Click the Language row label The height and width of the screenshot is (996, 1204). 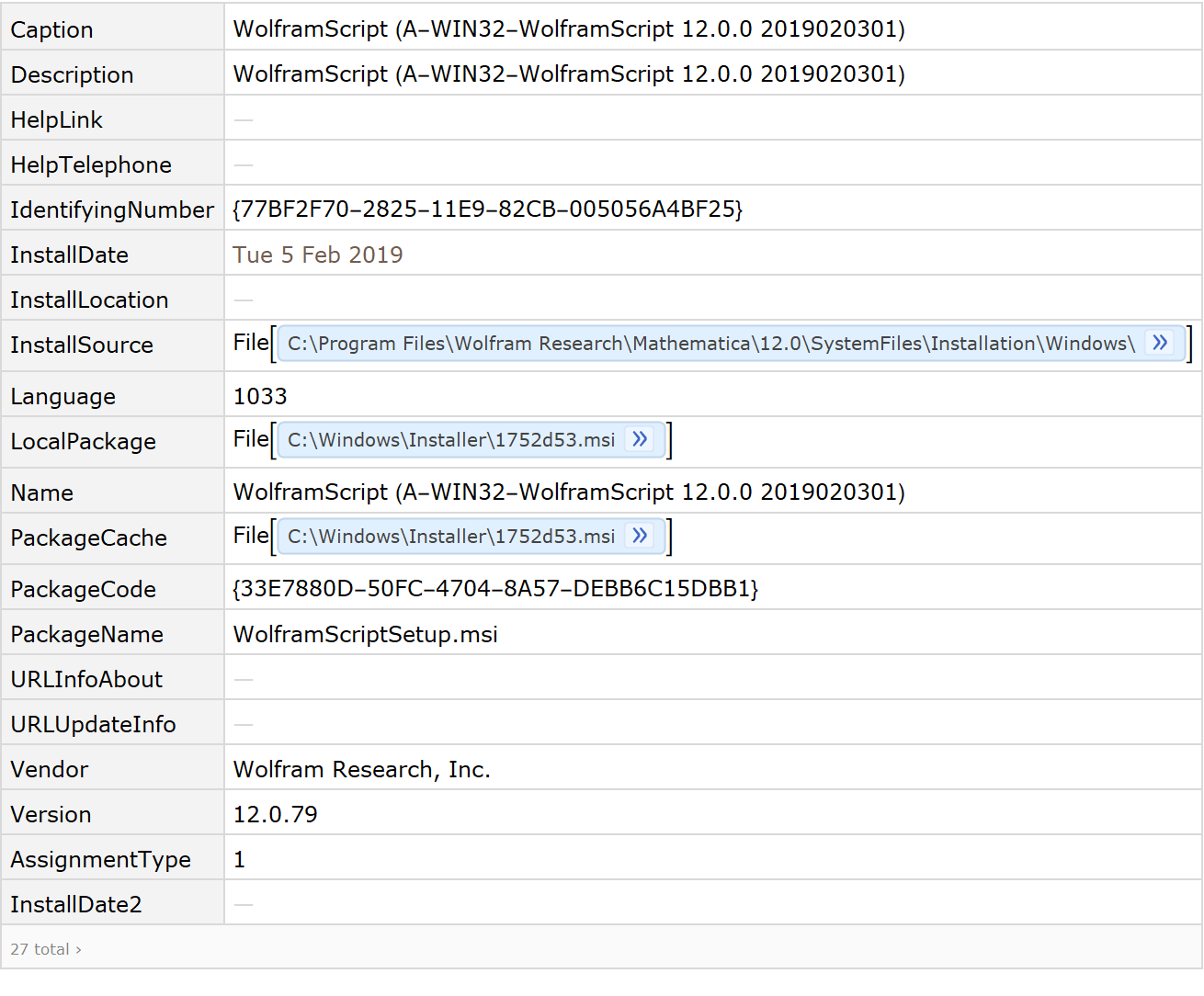point(62,396)
